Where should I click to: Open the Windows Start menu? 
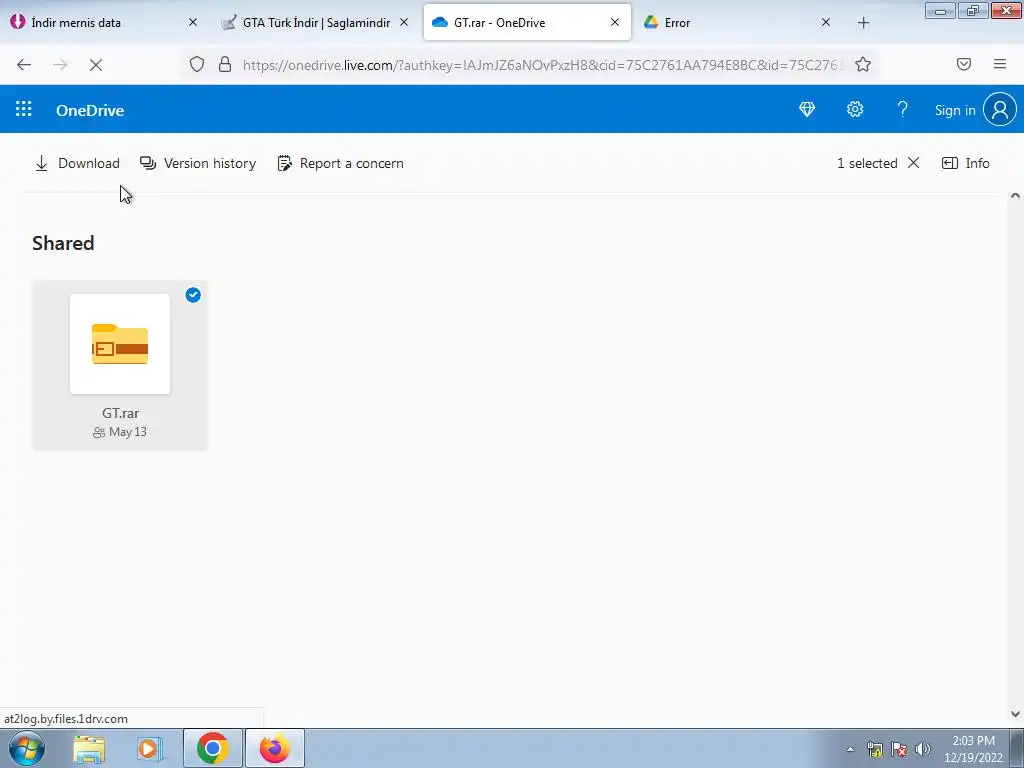[27, 748]
